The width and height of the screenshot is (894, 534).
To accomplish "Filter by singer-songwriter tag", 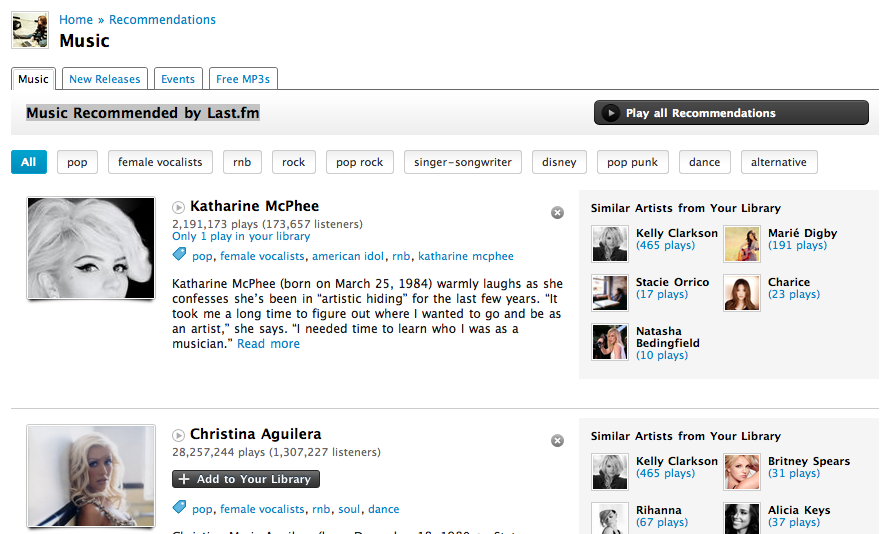I will [x=463, y=162].
